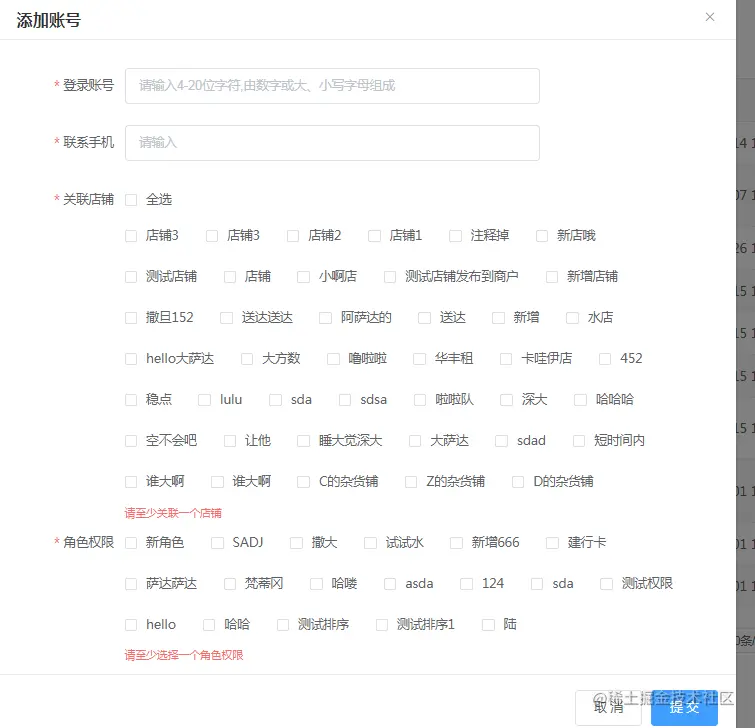
Task: Tick the 卡哇伊店 checkbox
Action: point(506,359)
